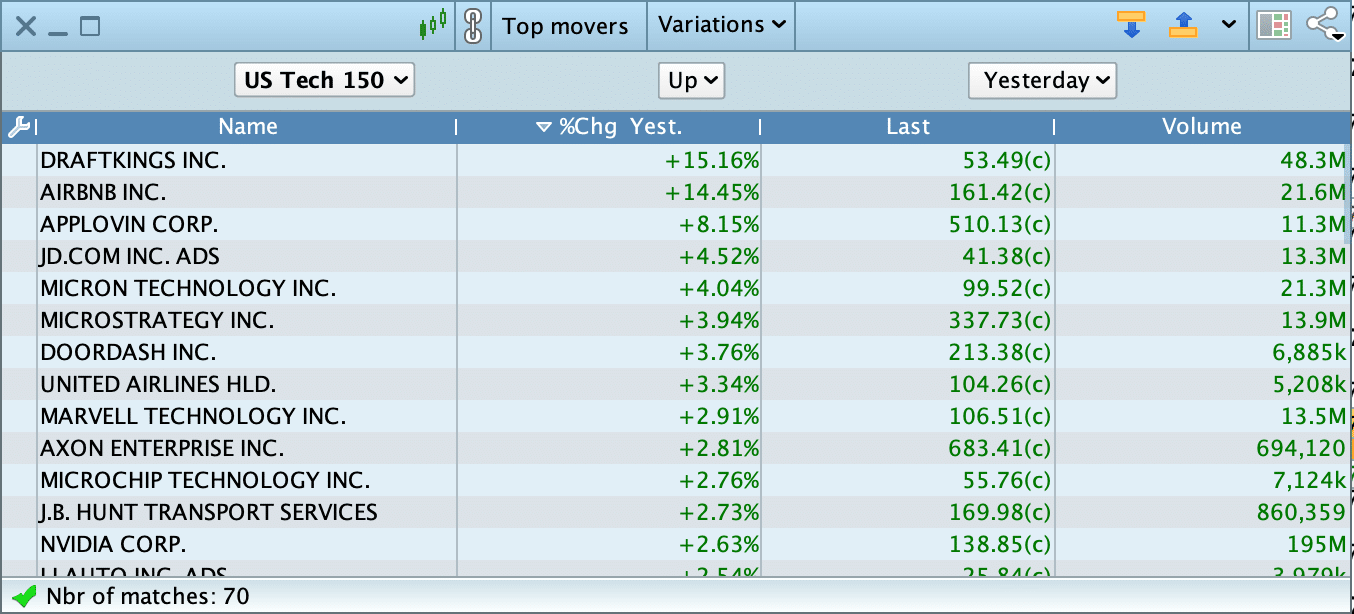Click the share icon
The height and width of the screenshot is (614, 1354).
click(1325, 25)
